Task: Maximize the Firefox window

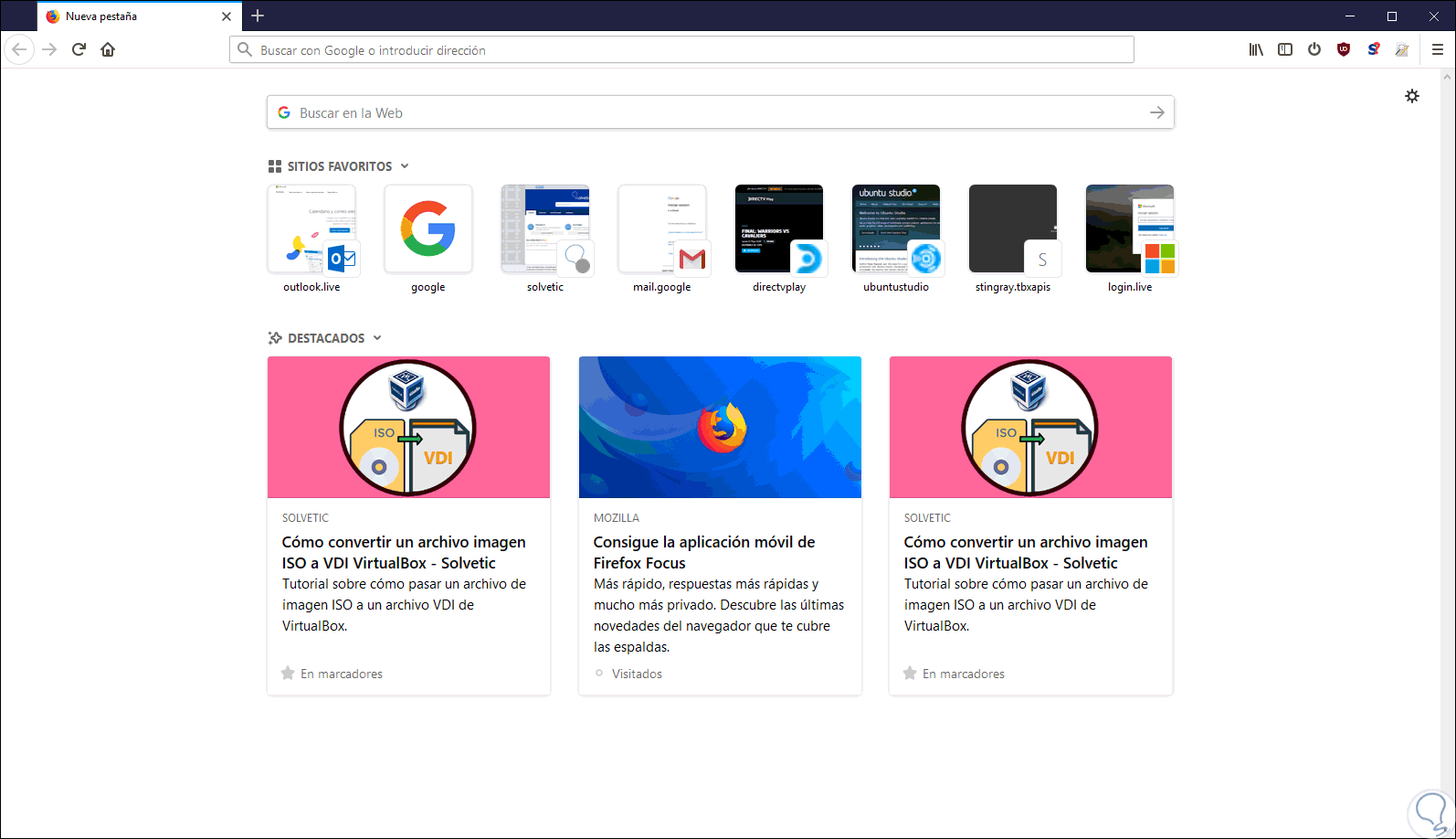Action: (1392, 16)
